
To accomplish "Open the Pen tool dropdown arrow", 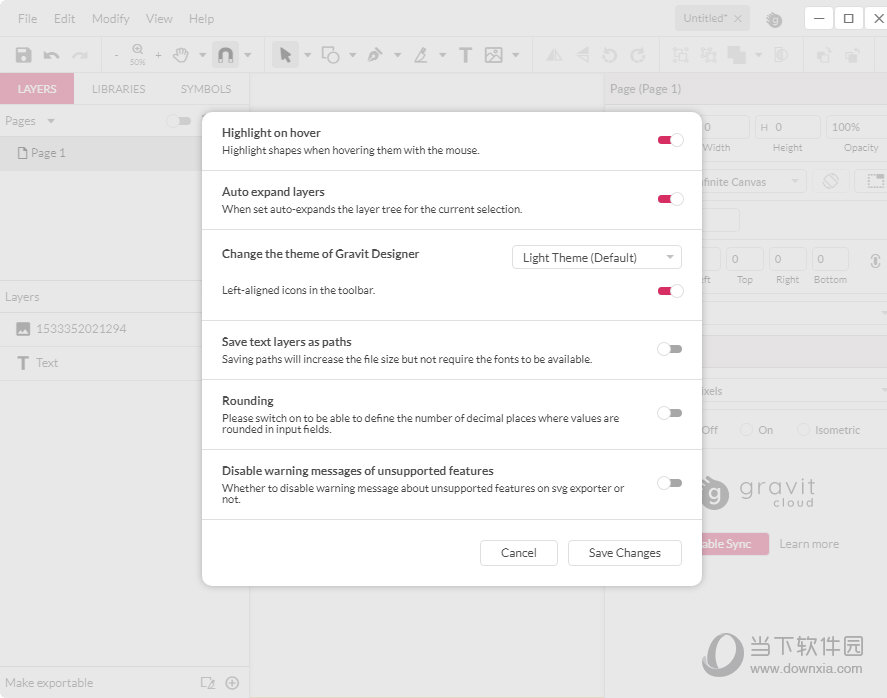I will (398, 55).
